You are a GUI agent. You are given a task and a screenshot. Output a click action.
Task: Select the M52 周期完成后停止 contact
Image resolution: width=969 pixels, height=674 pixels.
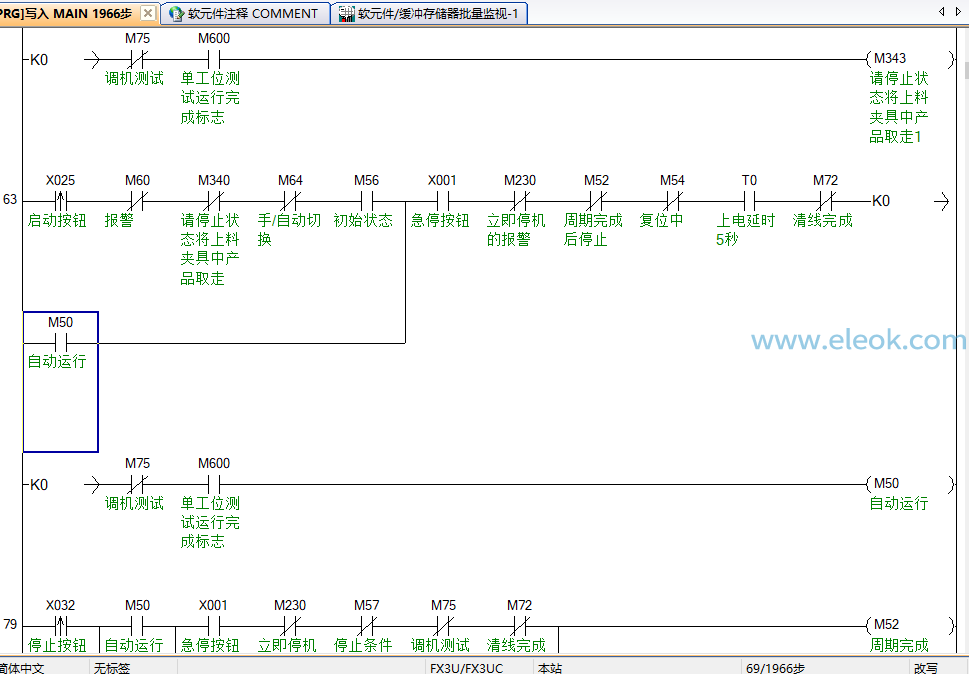596,201
